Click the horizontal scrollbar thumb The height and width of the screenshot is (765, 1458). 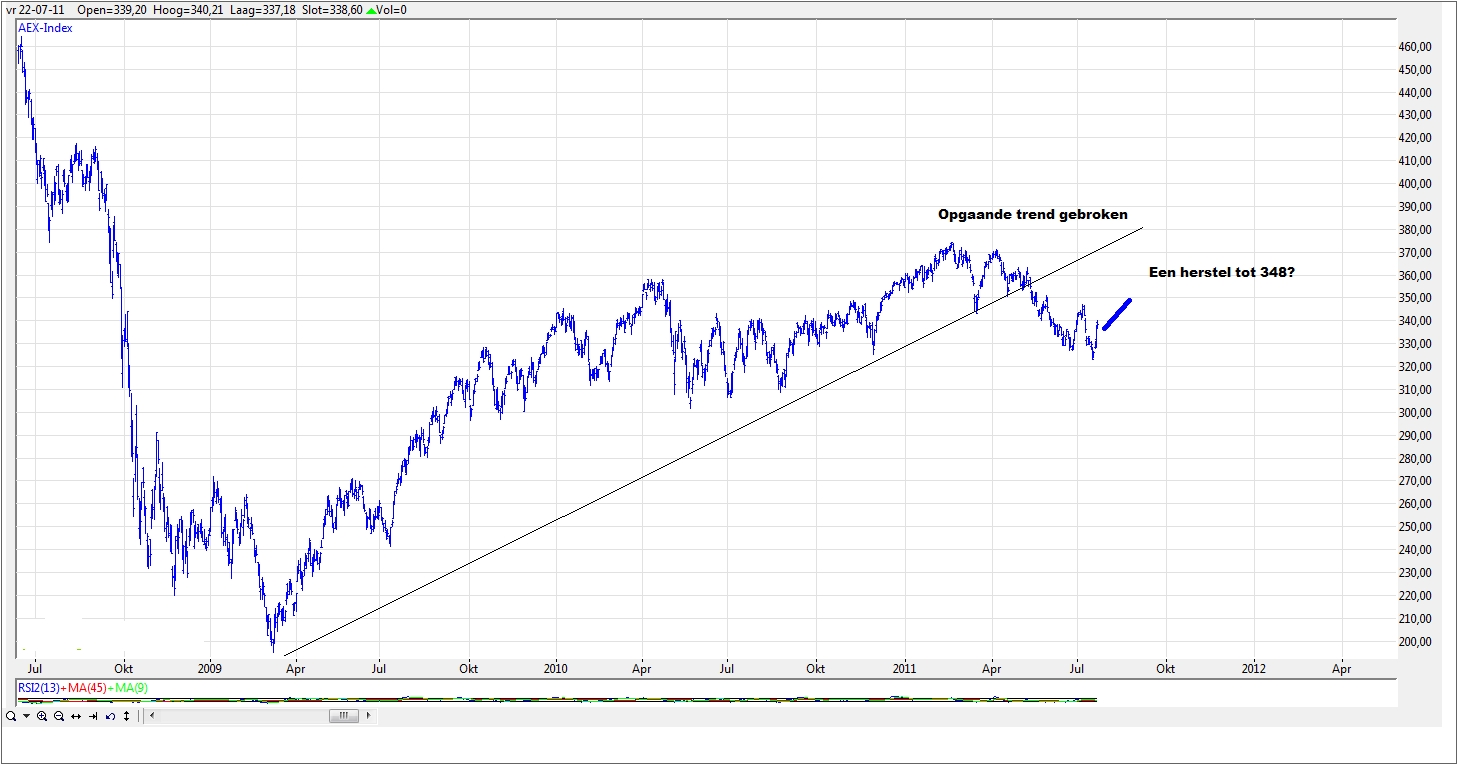pyautogui.click(x=343, y=716)
